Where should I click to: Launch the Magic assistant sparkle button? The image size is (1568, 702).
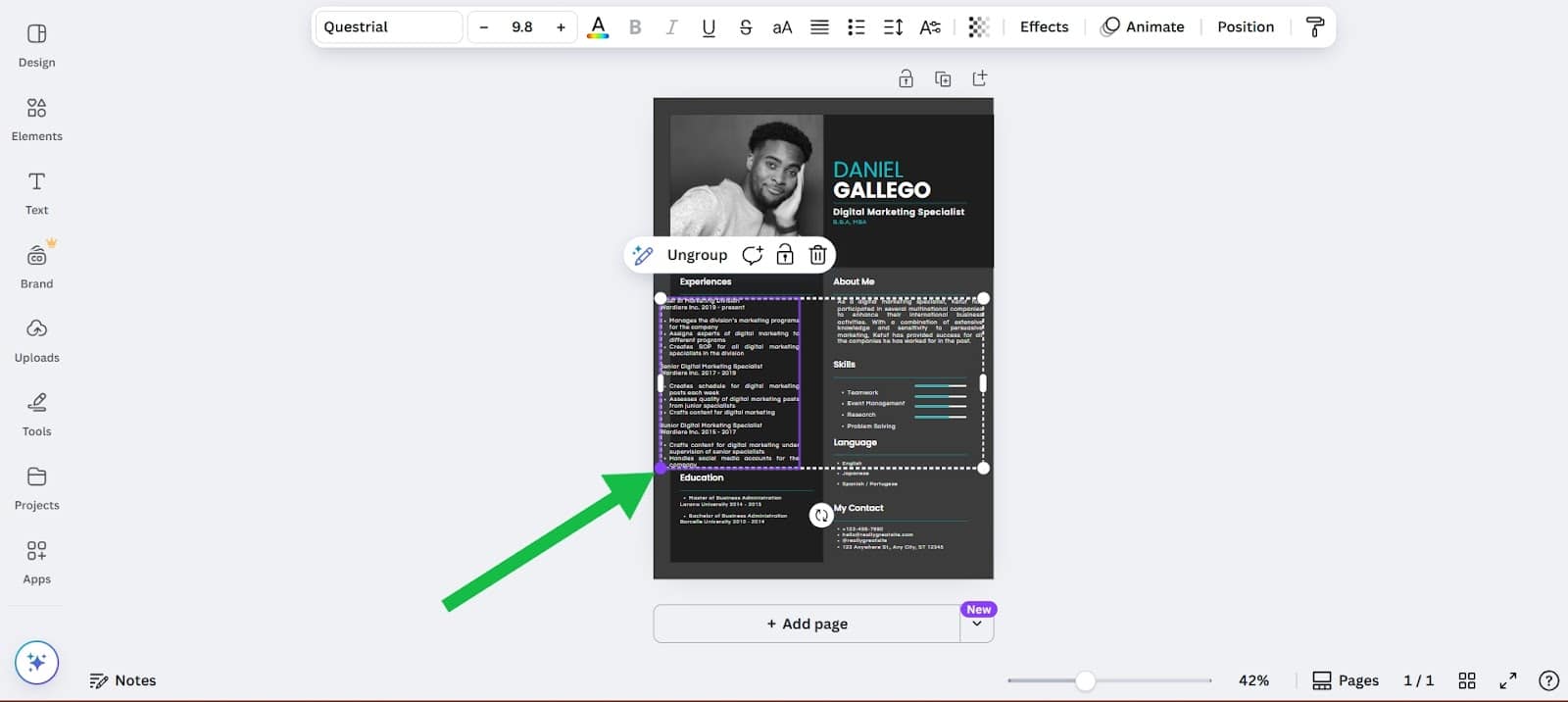pyautogui.click(x=37, y=663)
